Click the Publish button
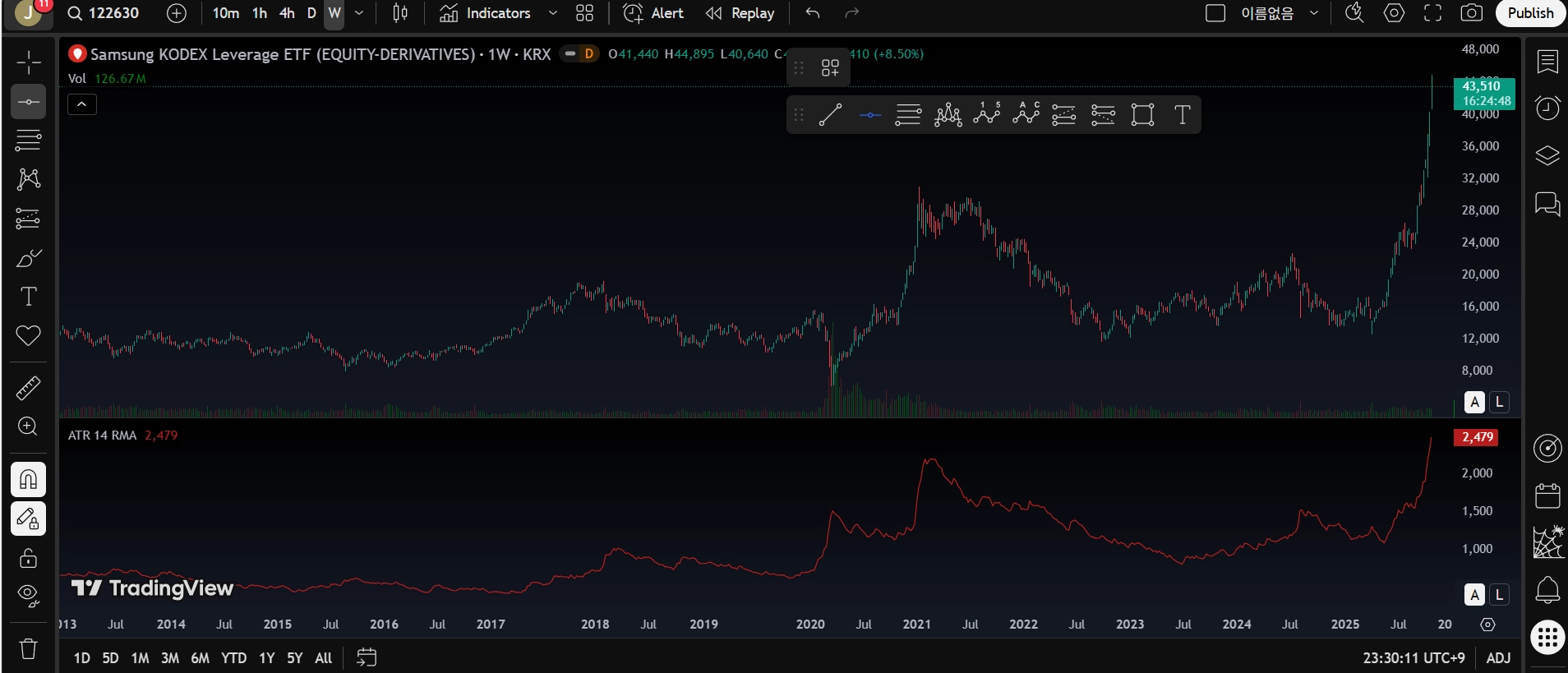 point(1530,13)
